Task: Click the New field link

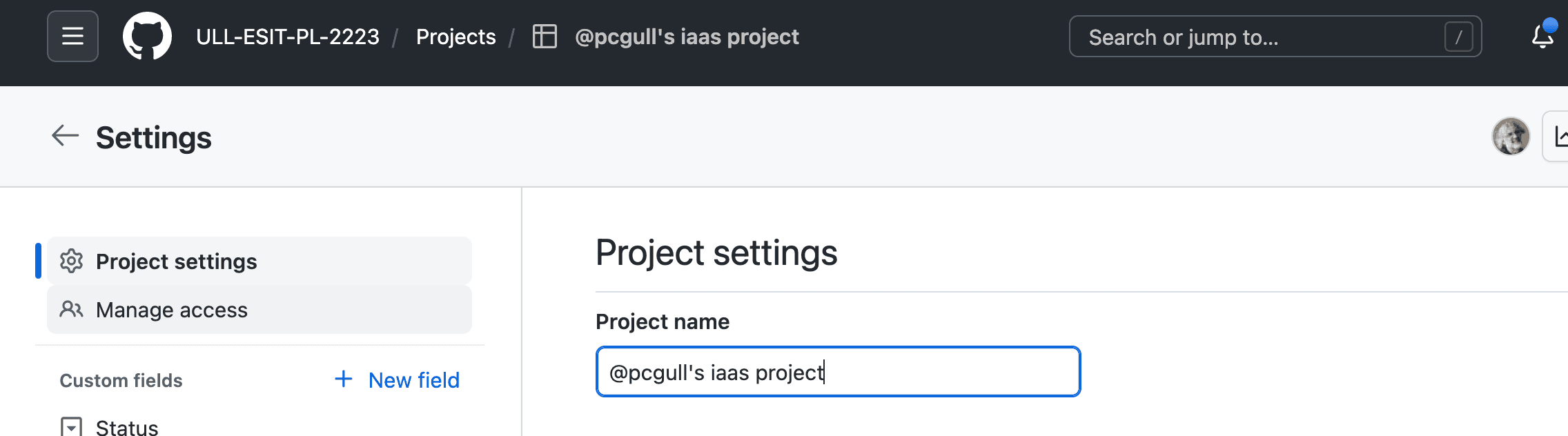Action: coord(413,380)
